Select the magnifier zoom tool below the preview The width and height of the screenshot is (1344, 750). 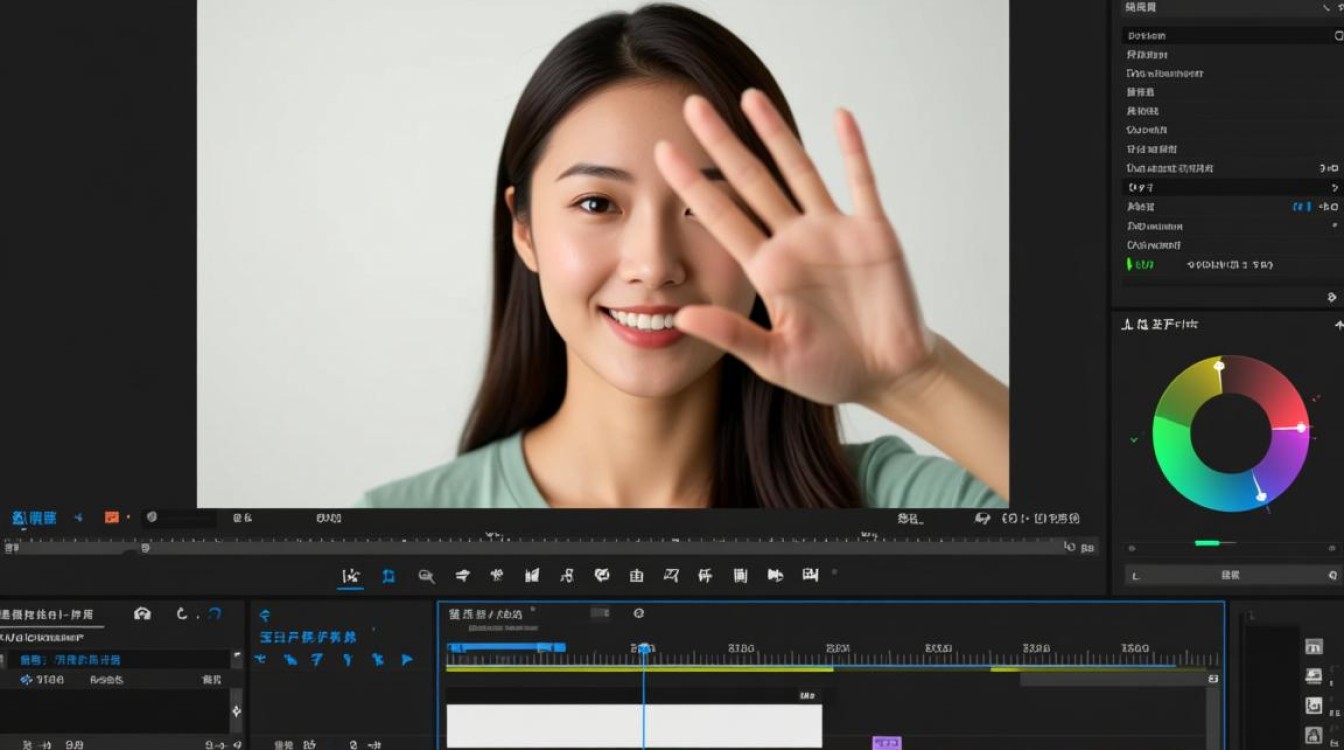(x=426, y=576)
